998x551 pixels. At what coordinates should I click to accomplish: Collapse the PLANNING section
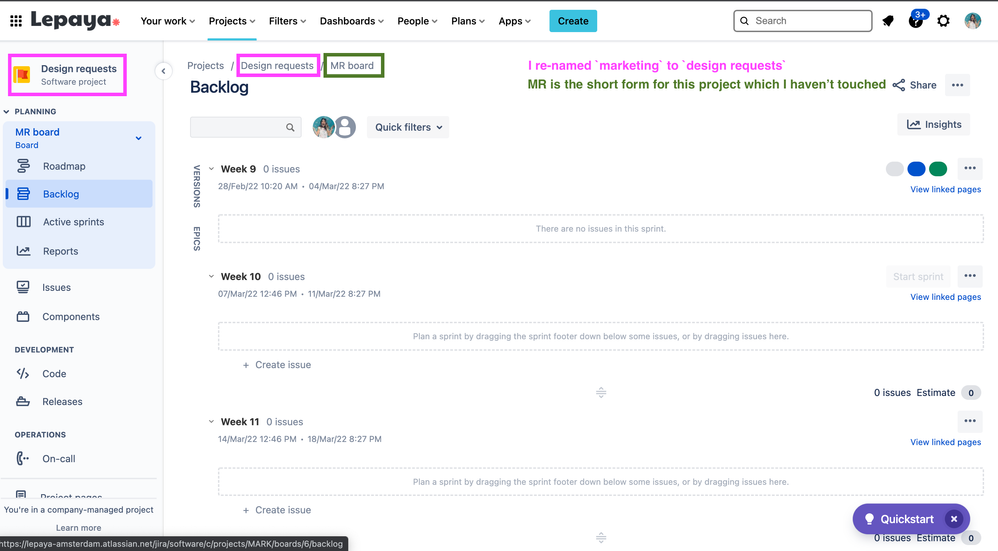click(x=6, y=111)
